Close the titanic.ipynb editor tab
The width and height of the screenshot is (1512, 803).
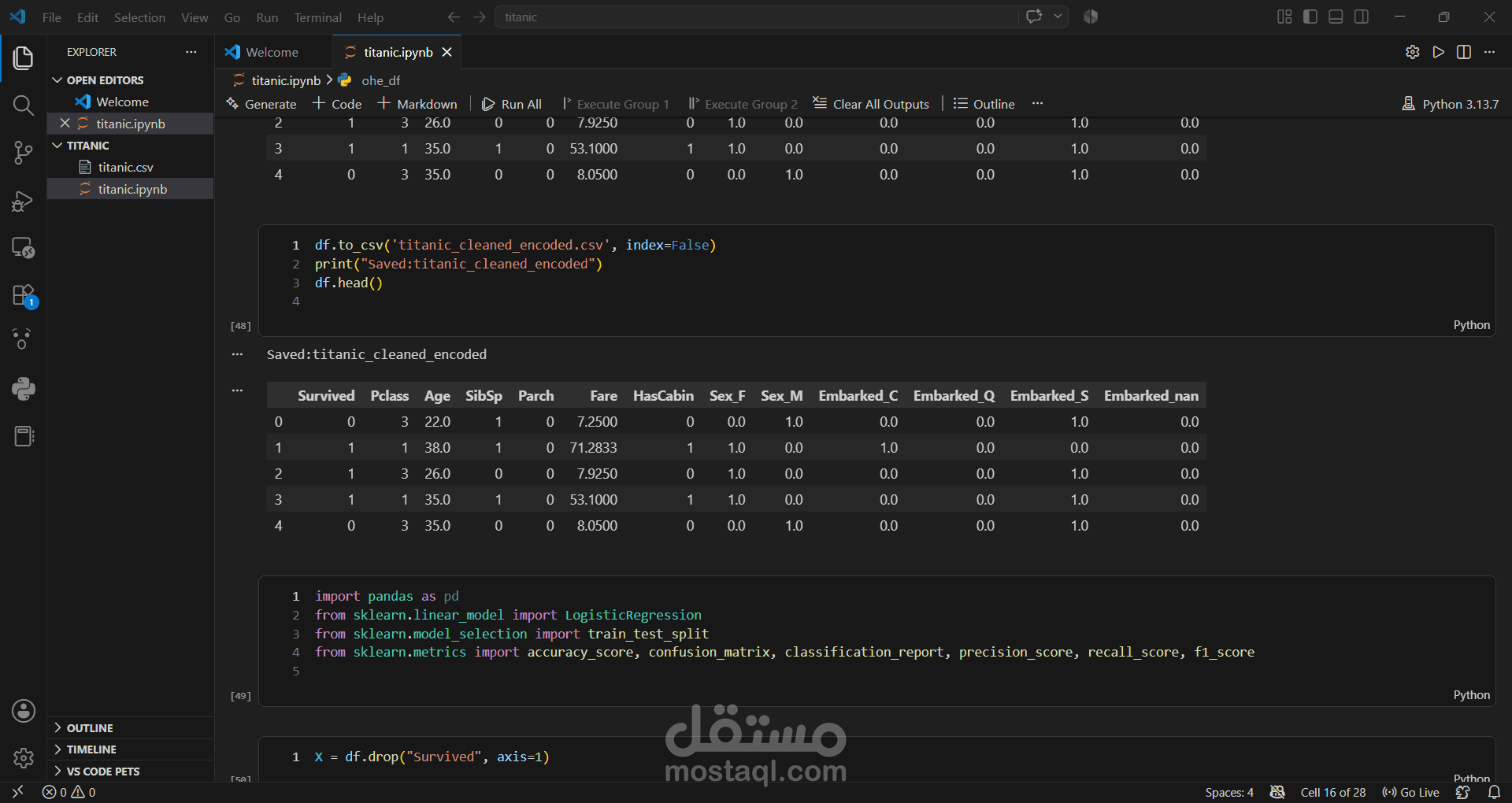tap(447, 52)
